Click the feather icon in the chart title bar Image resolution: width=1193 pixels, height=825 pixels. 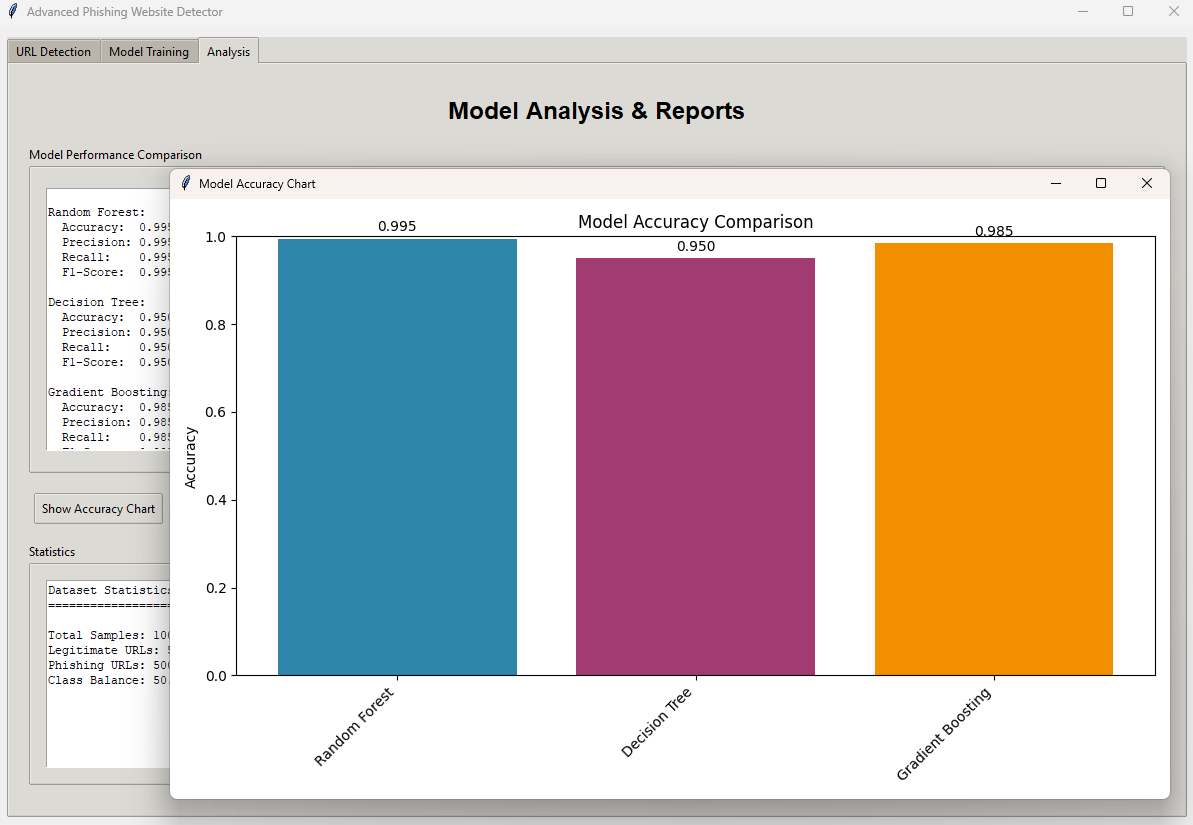(x=185, y=184)
